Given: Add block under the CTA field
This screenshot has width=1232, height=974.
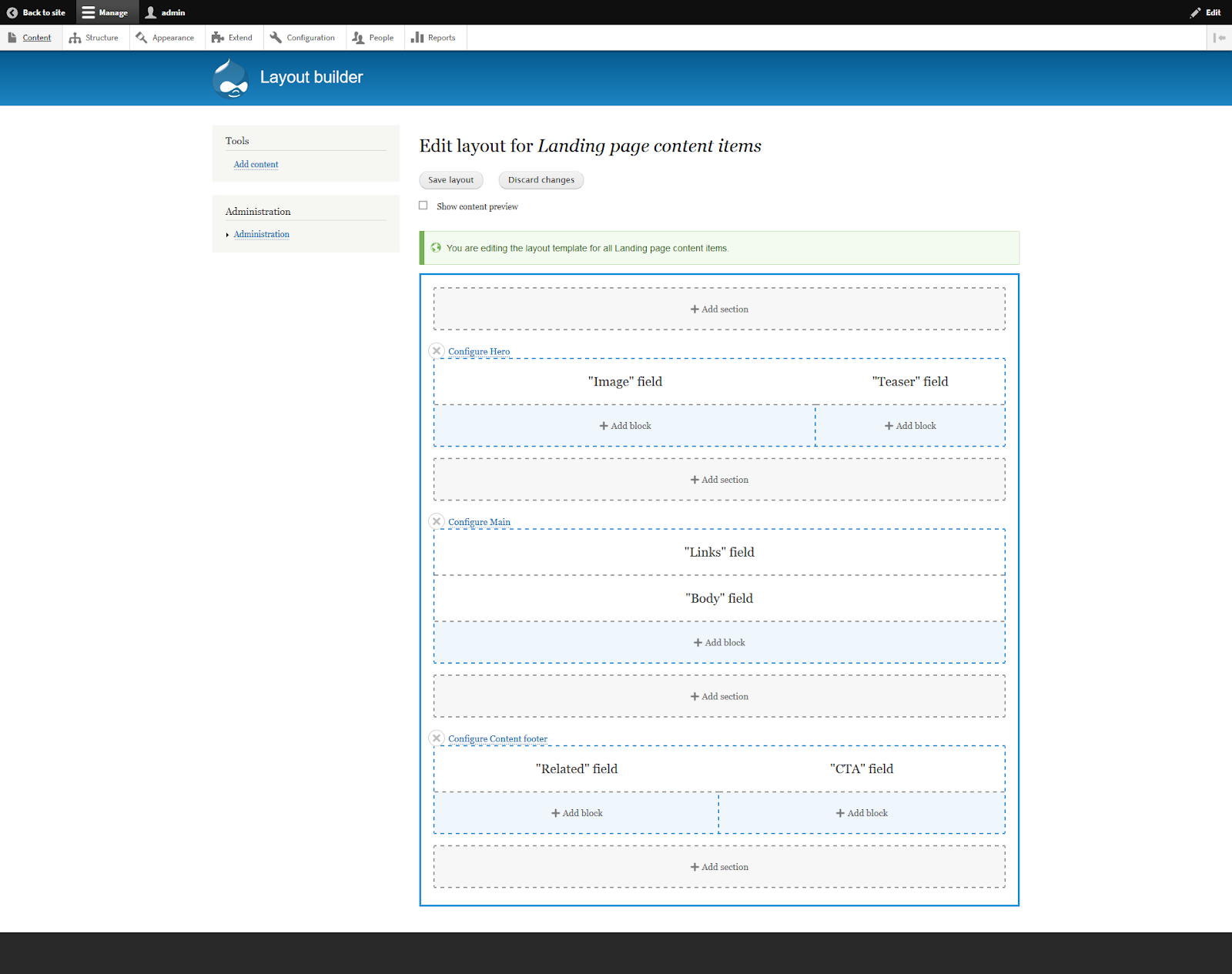Looking at the screenshot, I should pos(862,813).
